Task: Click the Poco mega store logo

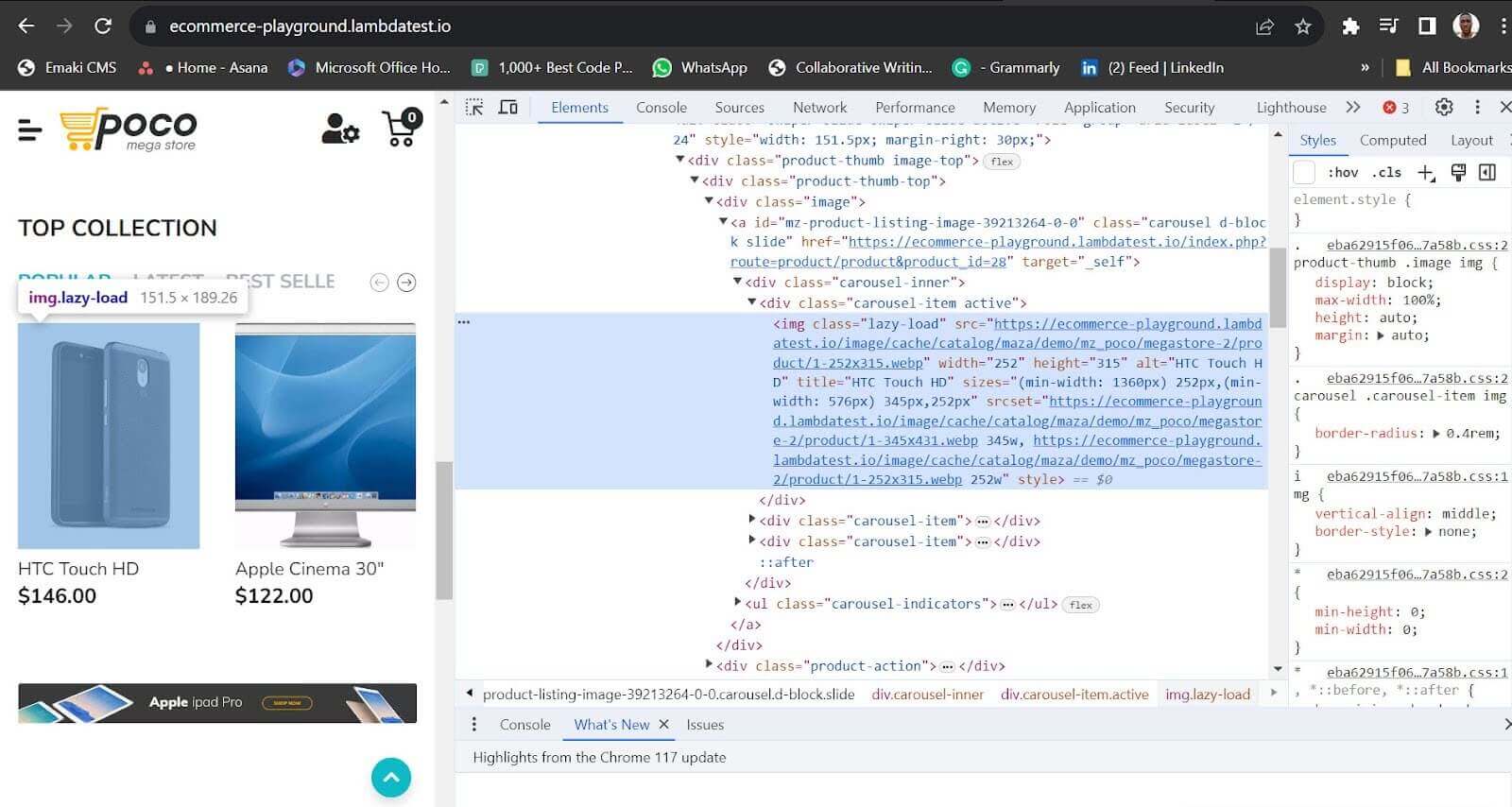Action: (129, 129)
